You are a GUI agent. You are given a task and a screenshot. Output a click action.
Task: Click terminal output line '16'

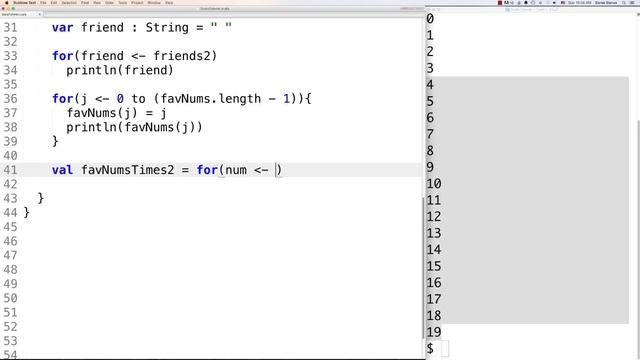434,282
